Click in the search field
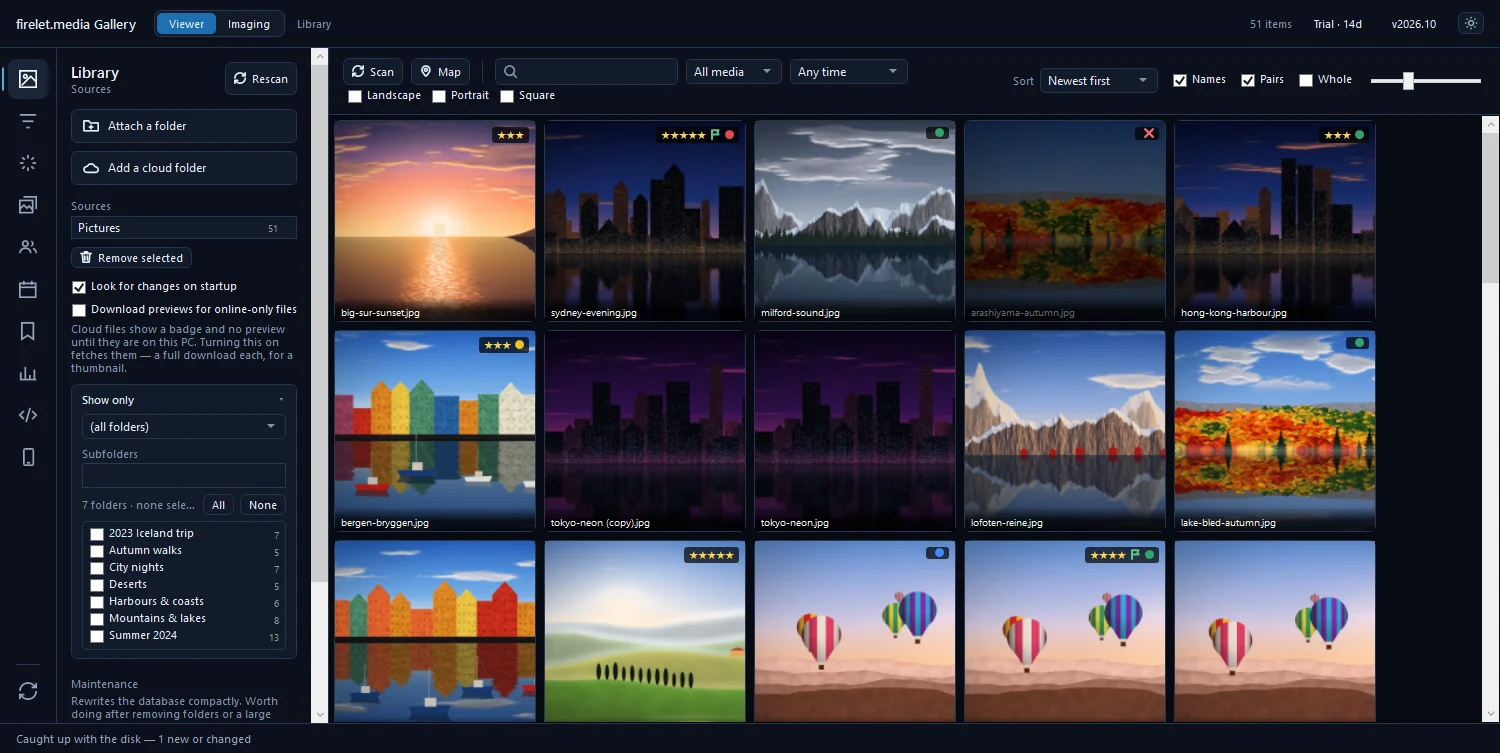 (x=587, y=72)
